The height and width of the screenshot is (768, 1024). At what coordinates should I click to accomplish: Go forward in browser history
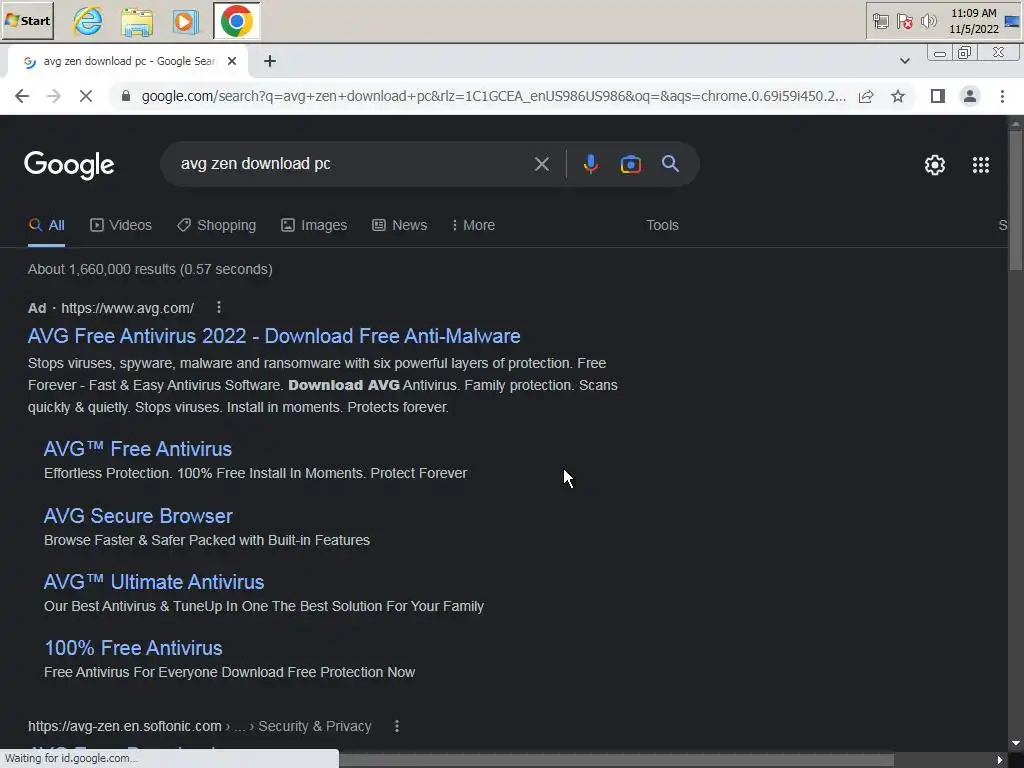[x=54, y=96]
